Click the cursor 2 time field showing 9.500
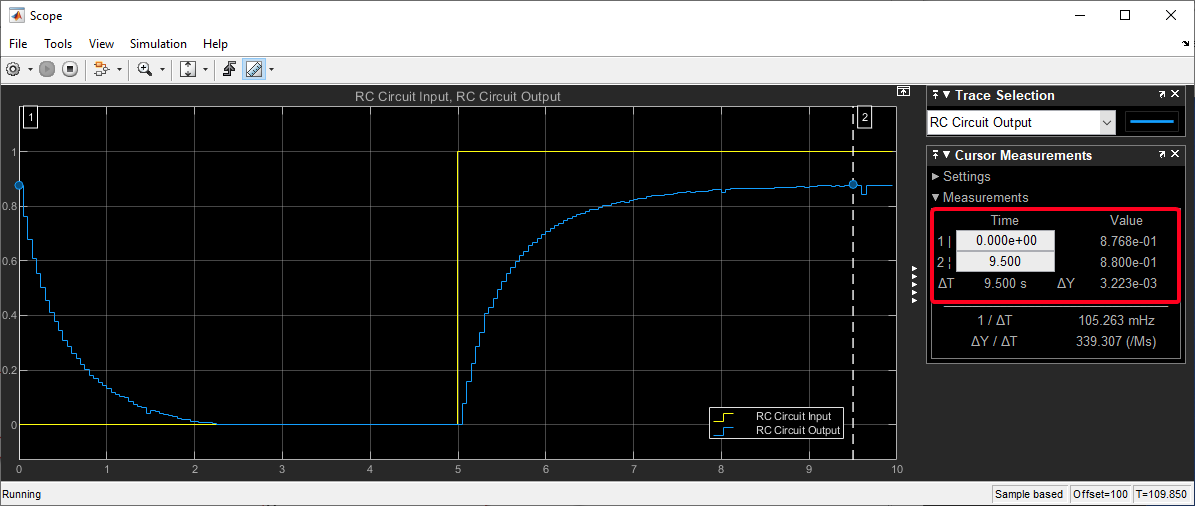Image resolution: width=1195 pixels, height=506 pixels. coord(1004,262)
